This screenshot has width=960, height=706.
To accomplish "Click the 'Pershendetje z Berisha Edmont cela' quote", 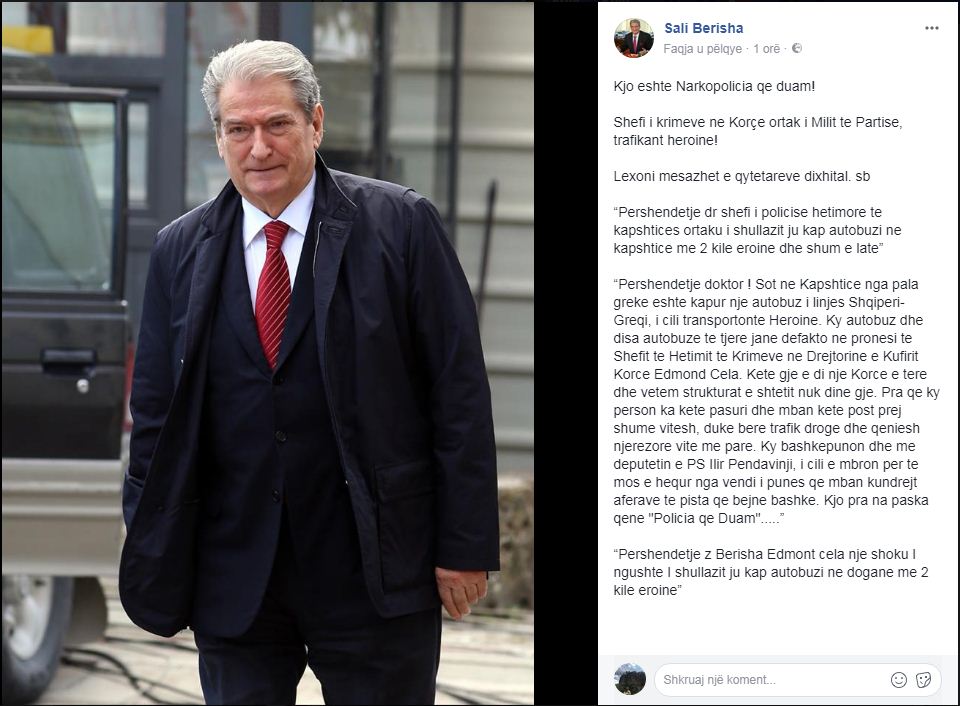I will coord(771,572).
